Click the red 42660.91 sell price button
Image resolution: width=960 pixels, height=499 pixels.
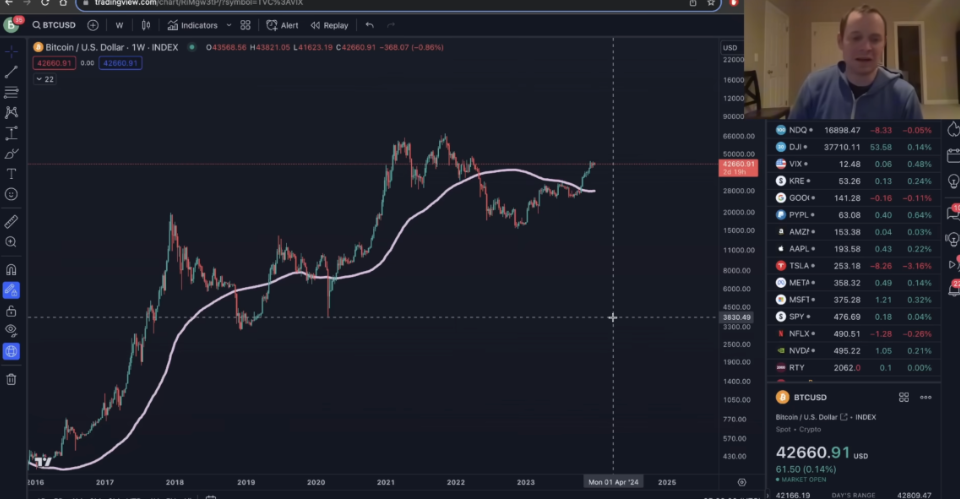(54, 63)
